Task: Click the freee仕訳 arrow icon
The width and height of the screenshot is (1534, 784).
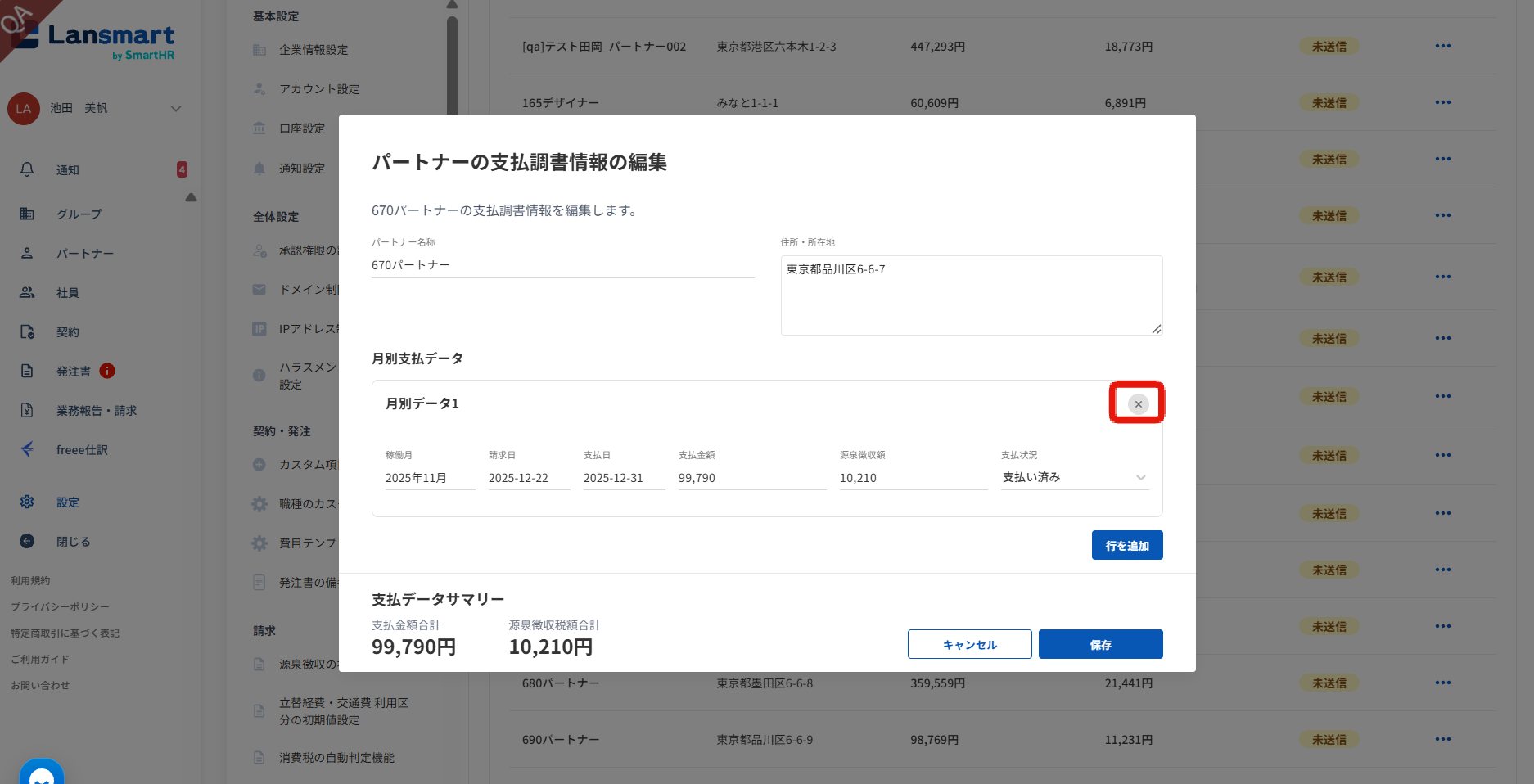Action: pyautogui.click(x=27, y=449)
